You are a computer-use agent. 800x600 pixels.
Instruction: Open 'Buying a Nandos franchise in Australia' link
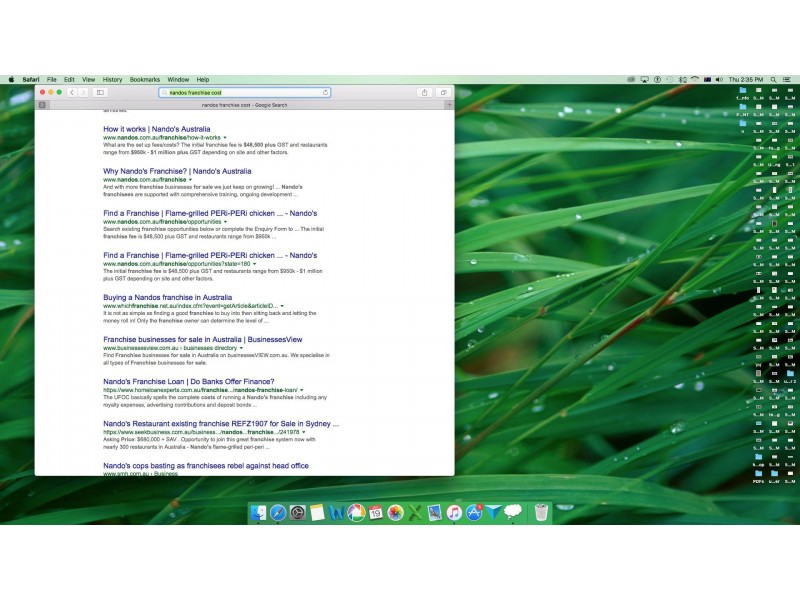[167, 297]
